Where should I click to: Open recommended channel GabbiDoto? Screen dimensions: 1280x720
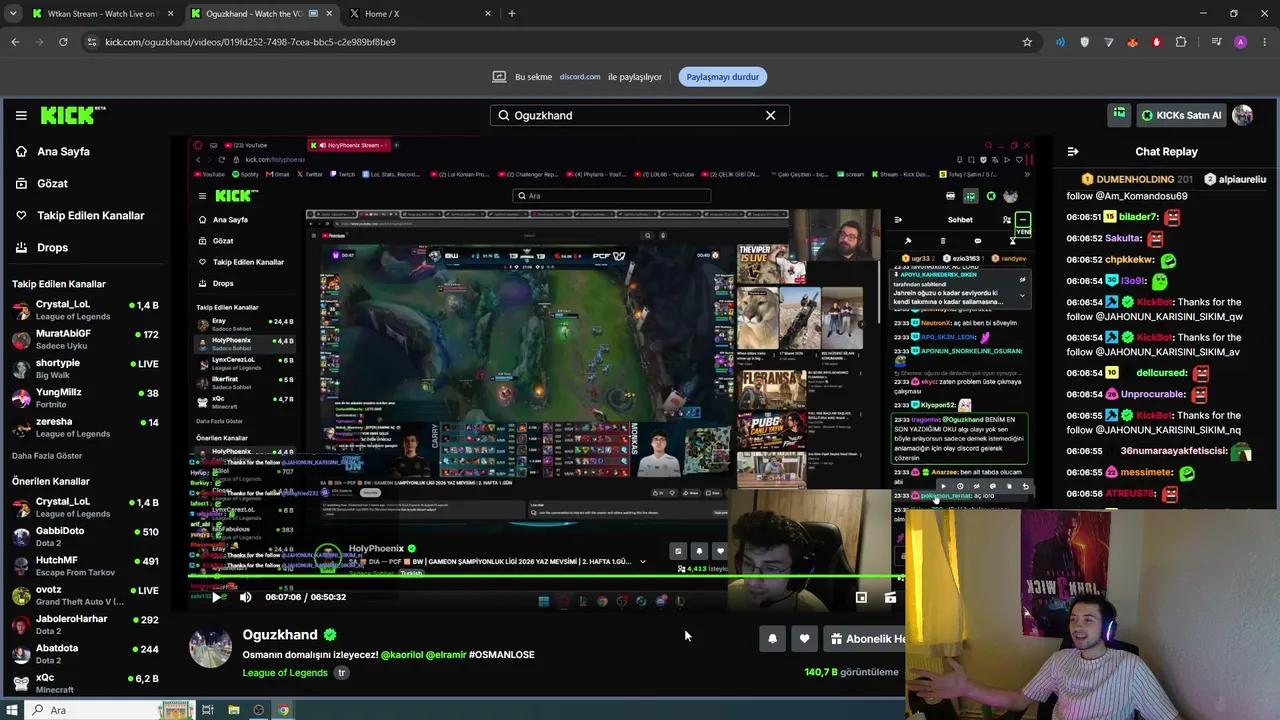coord(85,536)
